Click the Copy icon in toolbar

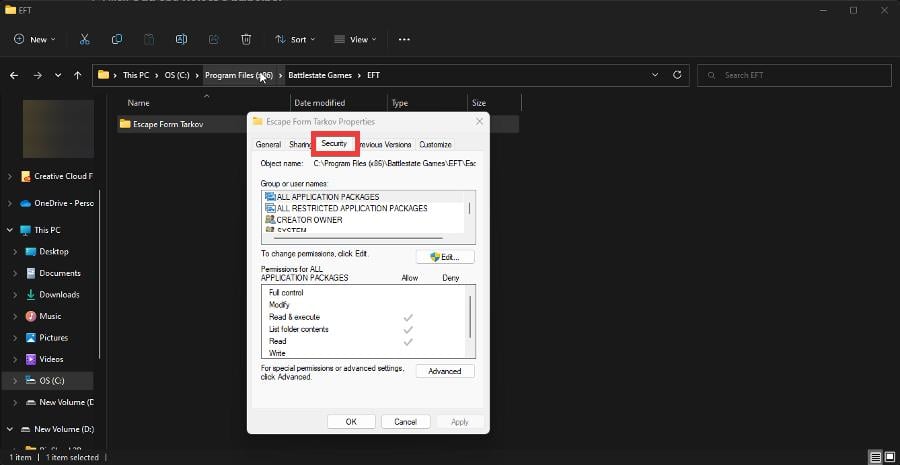[x=117, y=39]
